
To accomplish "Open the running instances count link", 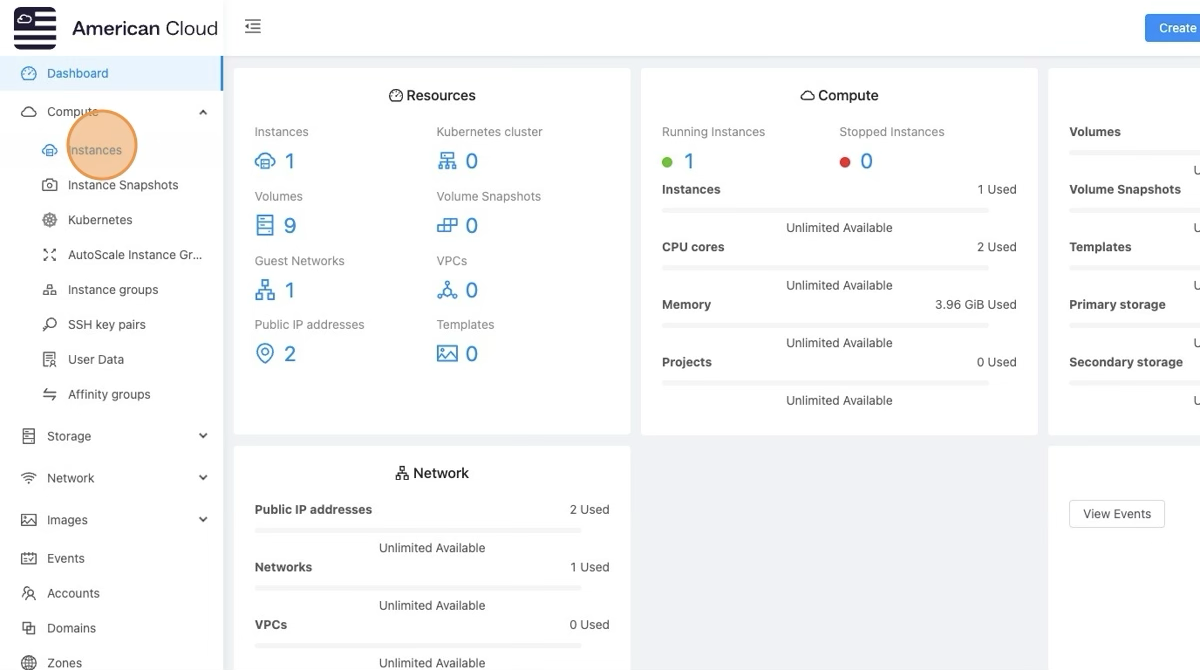I will pos(688,162).
